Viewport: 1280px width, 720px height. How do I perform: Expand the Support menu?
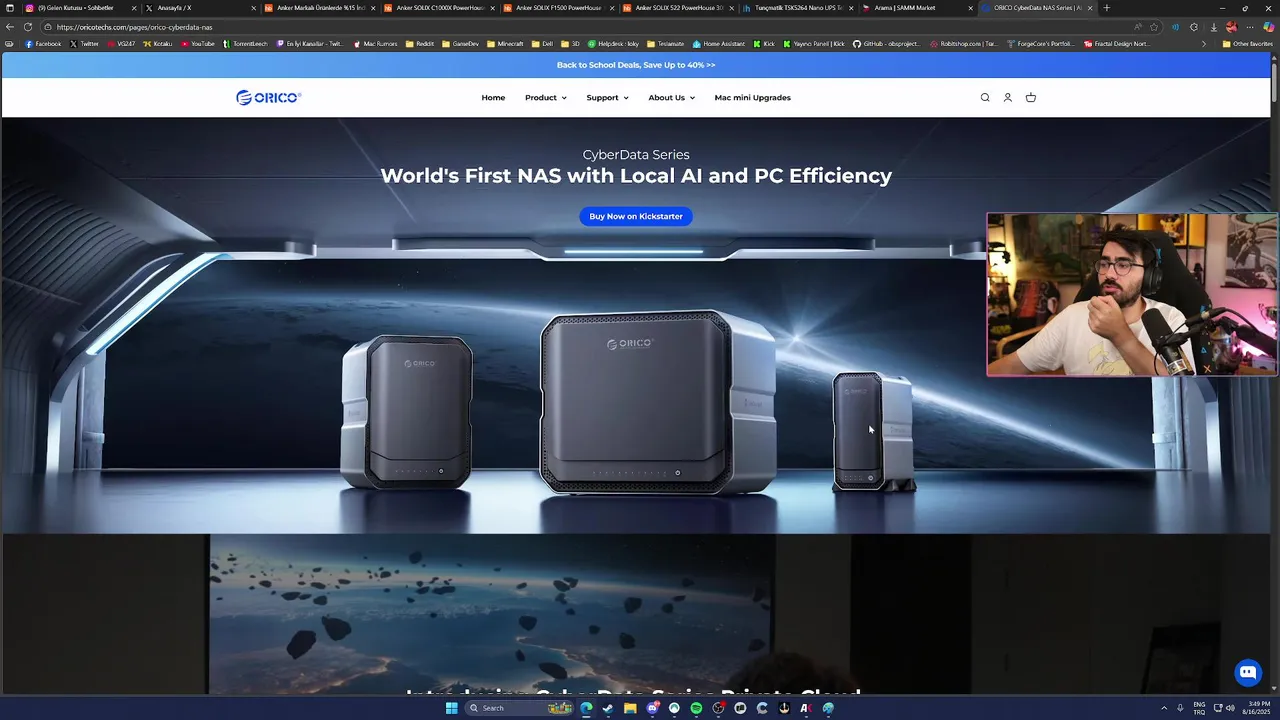click(607, 98)
